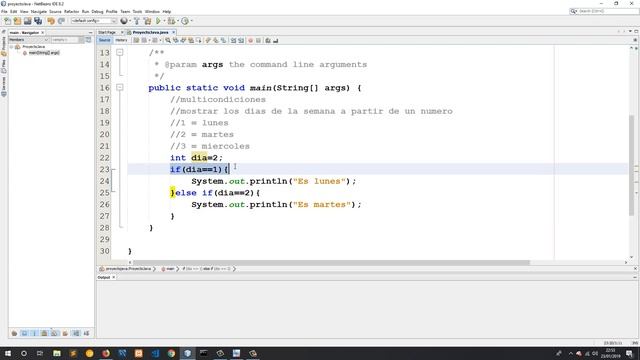Shift Line Left in editor toolbar
This screenshot has height=360, width=640.
click(233, 40)
